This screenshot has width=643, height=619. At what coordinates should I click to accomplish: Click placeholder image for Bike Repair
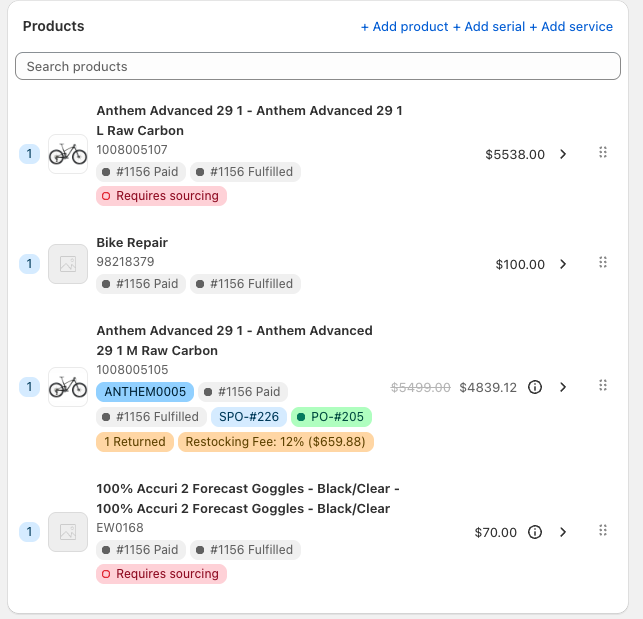68,264
